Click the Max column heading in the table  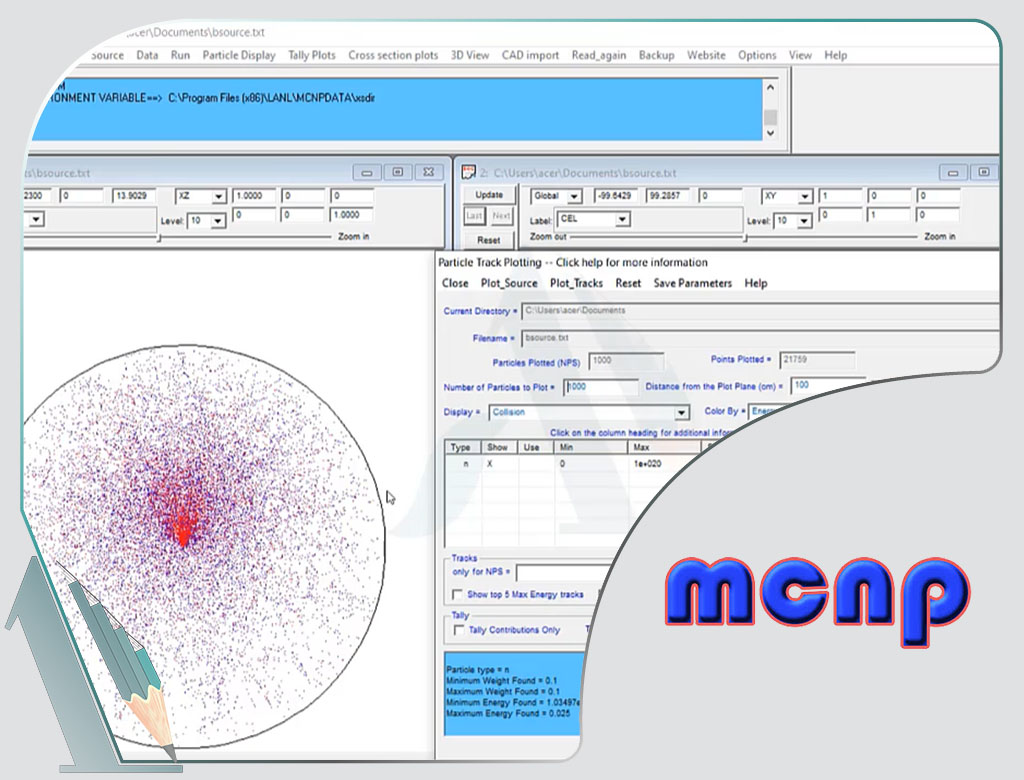pos(640,448)
